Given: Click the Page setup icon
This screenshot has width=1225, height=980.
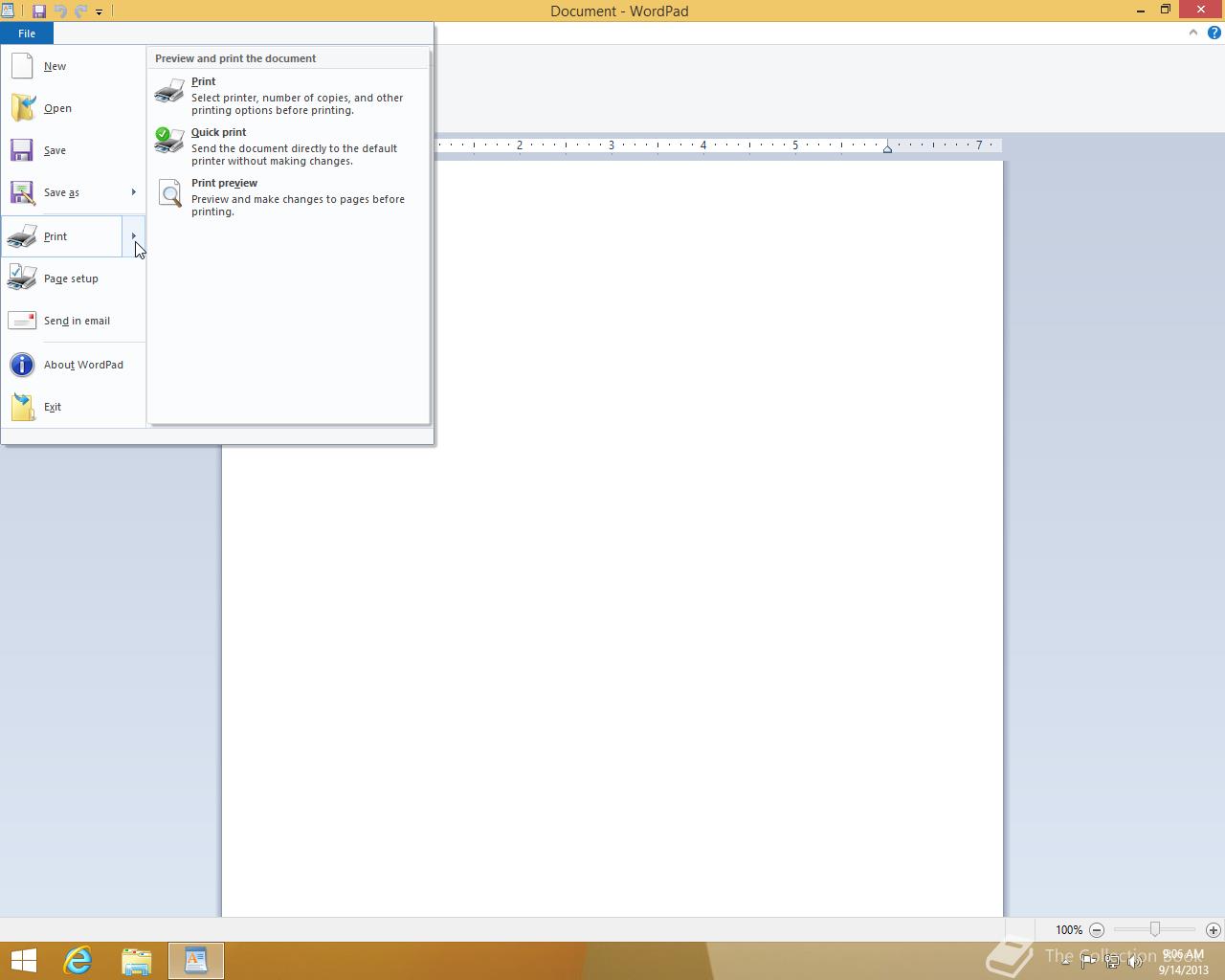Looking at the screenshot, I should click(x=22, y=278).
